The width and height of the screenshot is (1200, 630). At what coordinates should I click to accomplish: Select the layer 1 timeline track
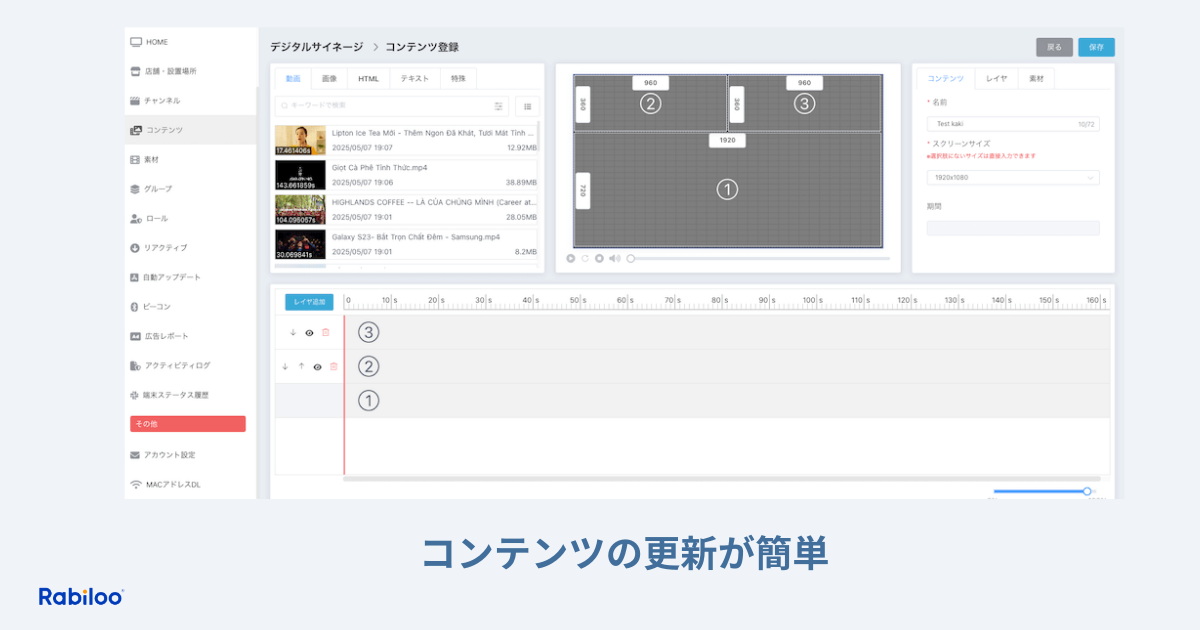[x=727, y=401]
